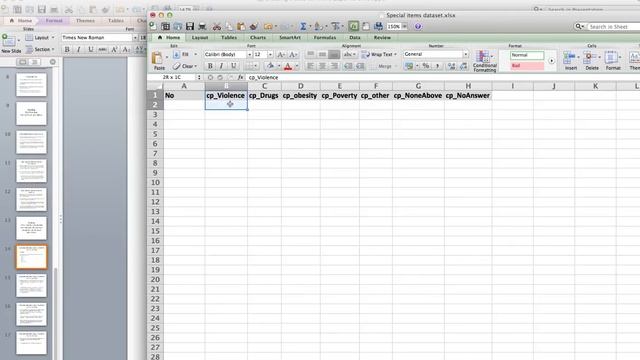The height and width of the screenshot is (360, 640).
Task: Toggle Underline in PowerPoint ribbon
Action: click(x=91, y=49)
